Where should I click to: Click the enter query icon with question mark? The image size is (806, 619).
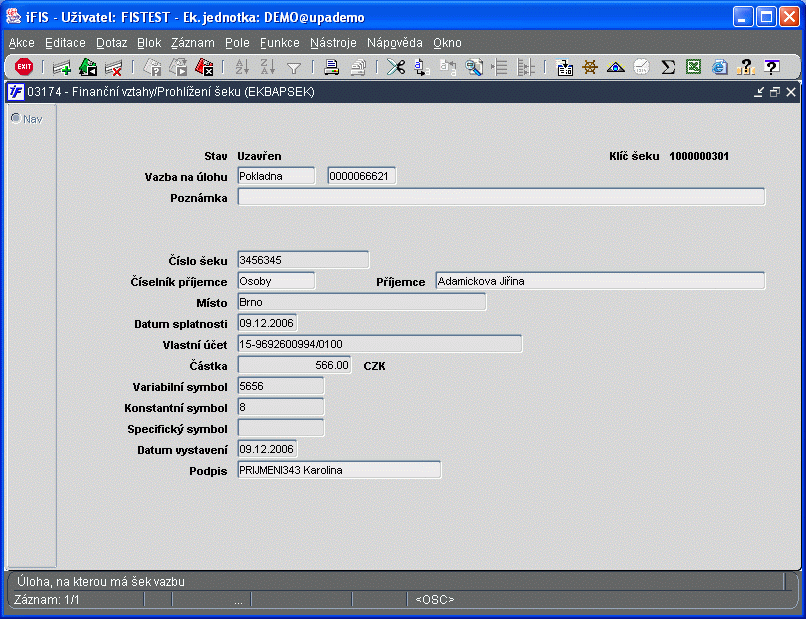153,67
